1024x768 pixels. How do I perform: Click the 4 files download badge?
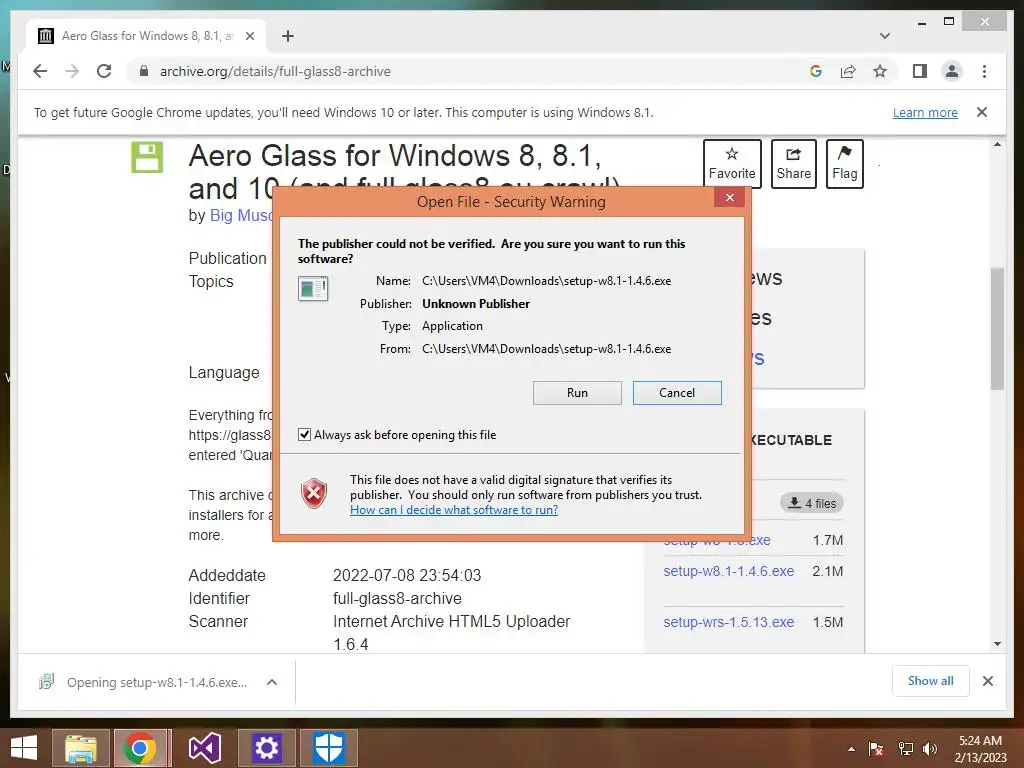click(x=812, y=503)
